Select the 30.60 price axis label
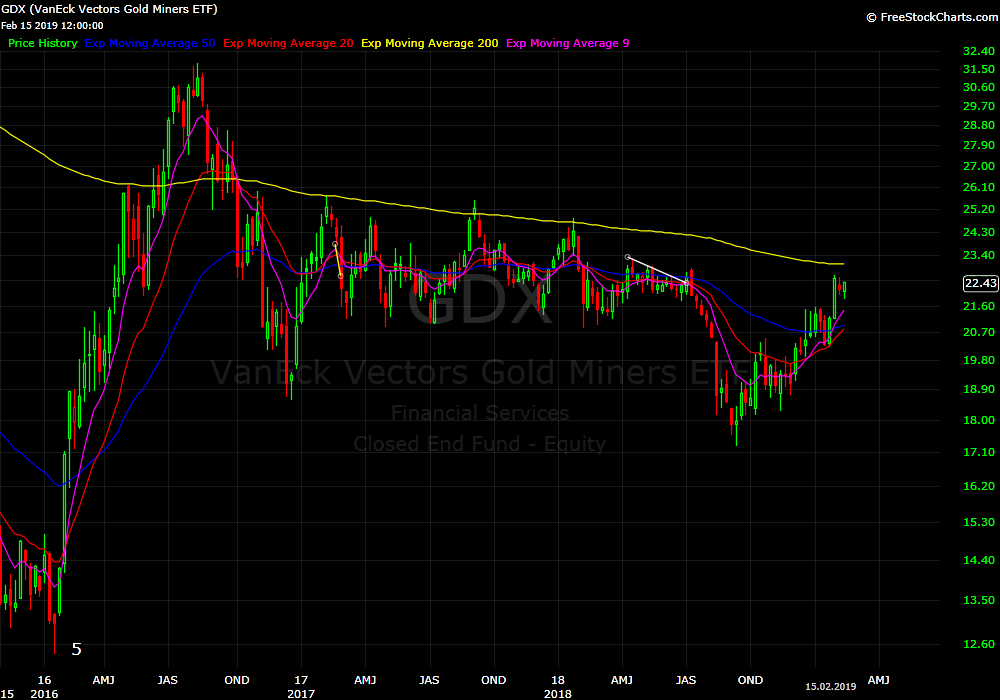The width and height of the screenshot is (1000, 700). 979,87
